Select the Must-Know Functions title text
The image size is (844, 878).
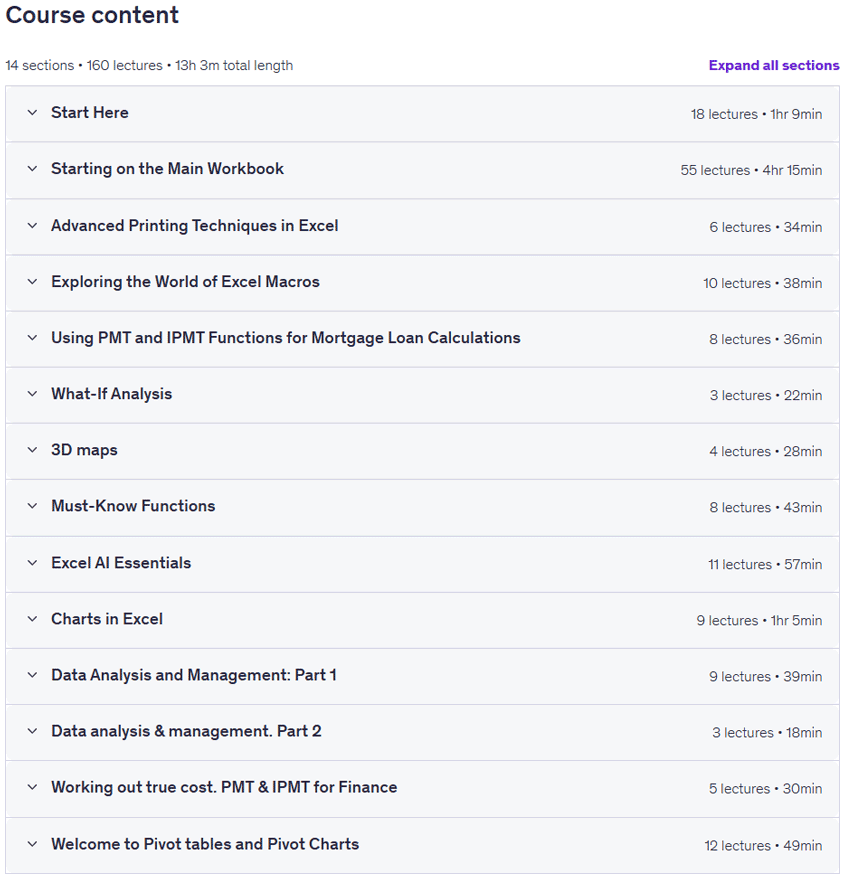133,506
